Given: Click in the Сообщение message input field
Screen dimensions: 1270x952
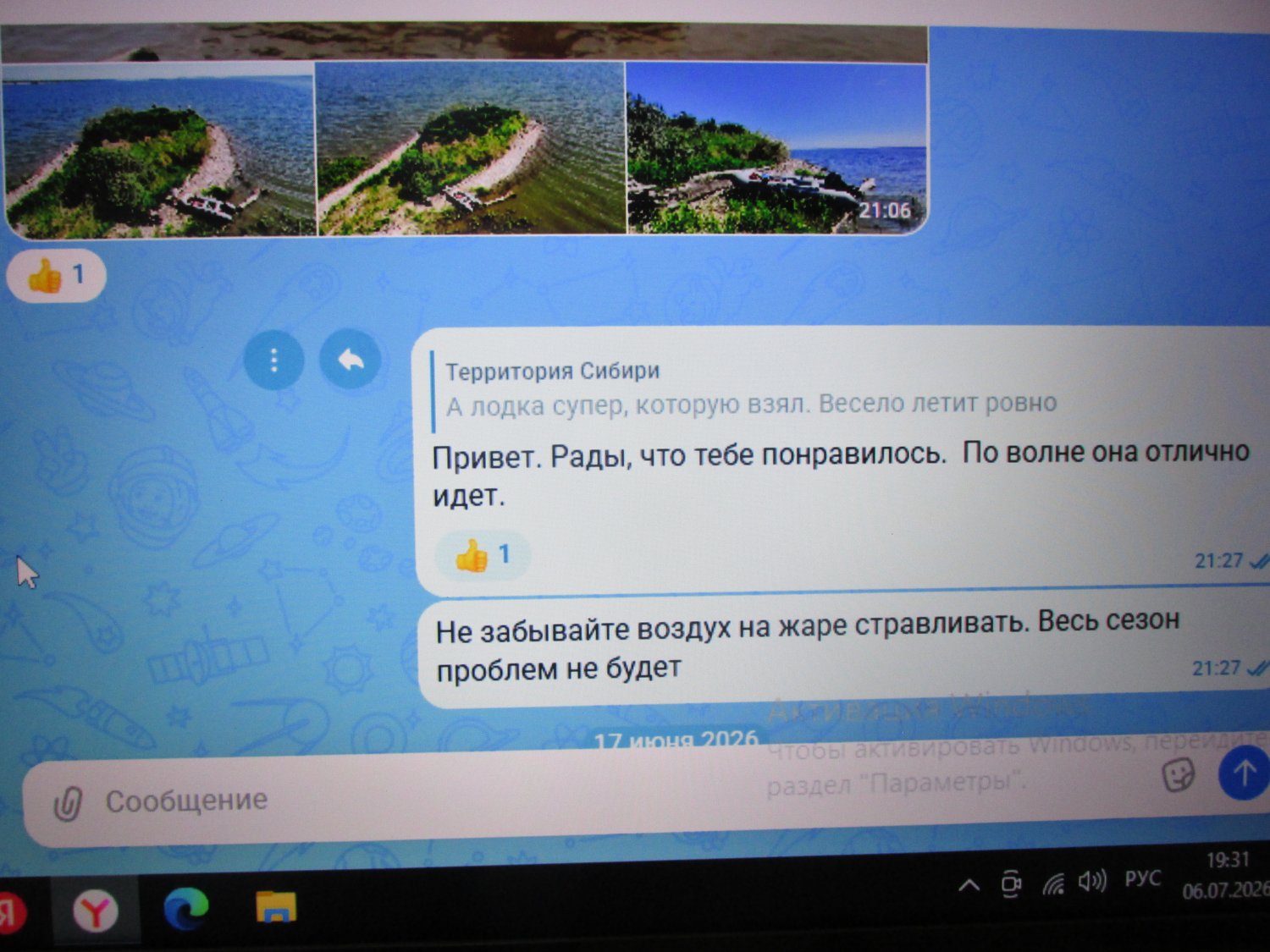Looking at the screenshot, I should pos(593,800).
